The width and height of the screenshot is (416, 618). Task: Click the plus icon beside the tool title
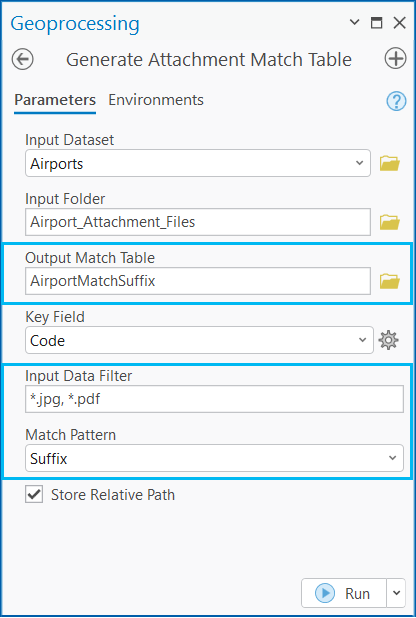tap(395, 59)
